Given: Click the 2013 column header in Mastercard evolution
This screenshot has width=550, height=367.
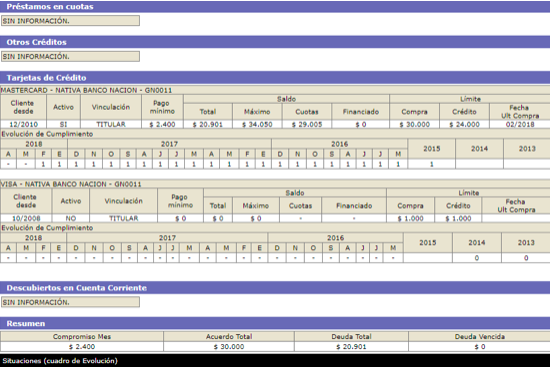Looking at the screenshot, I should click(527, 149).
